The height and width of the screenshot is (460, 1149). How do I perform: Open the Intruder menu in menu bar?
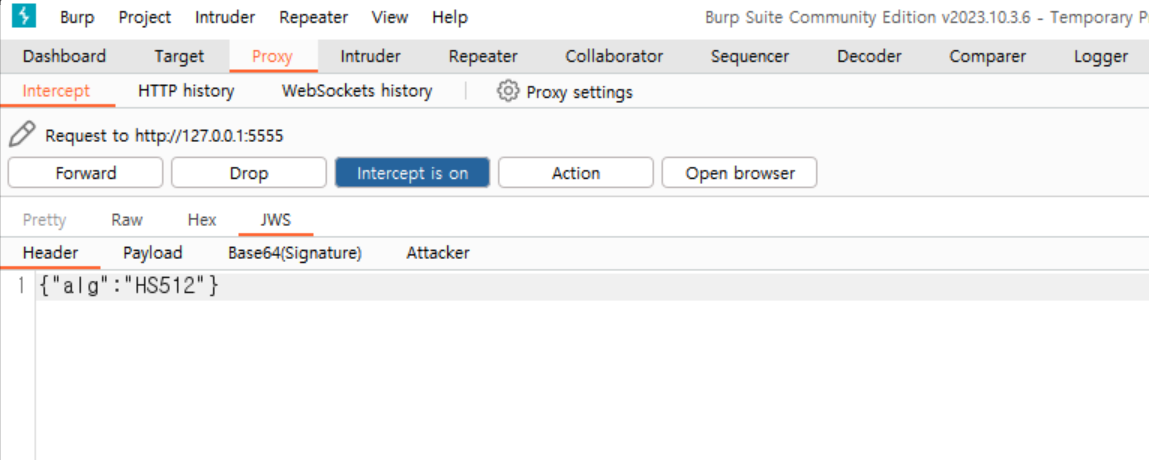point(225,18)
